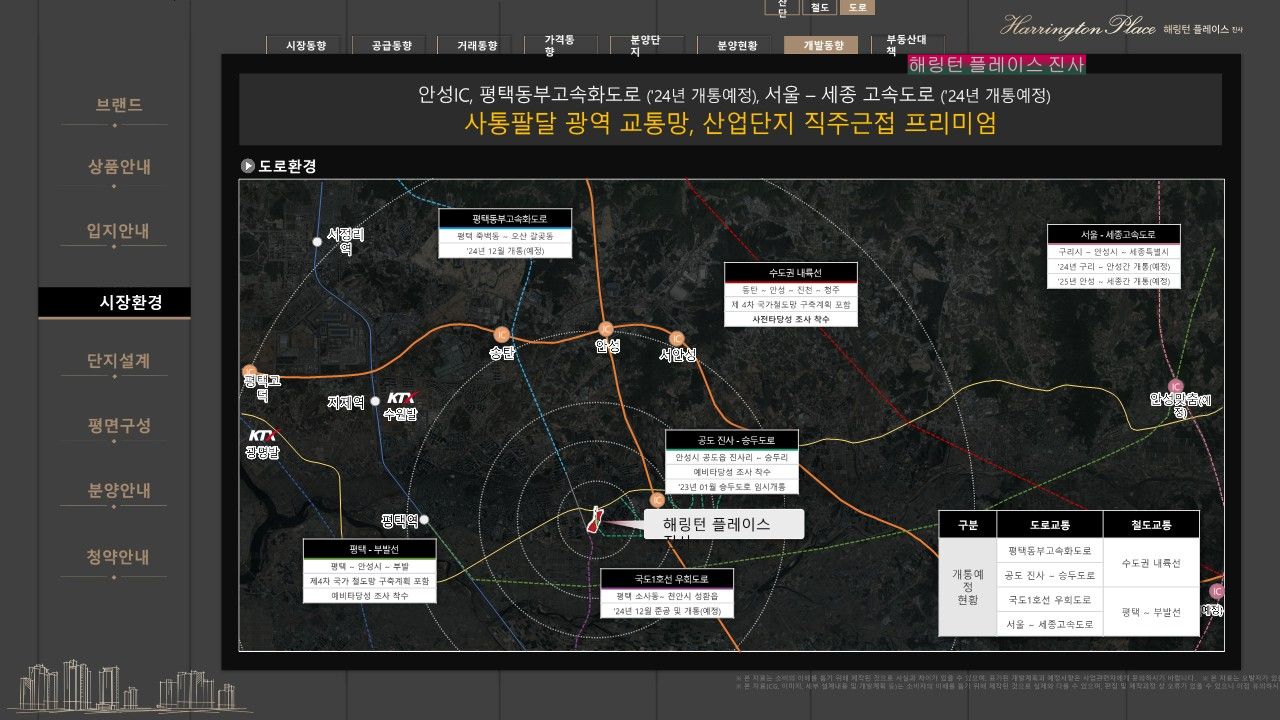
Task: Open the 상품안내 sidebar menu
Action: coord(119,167)
